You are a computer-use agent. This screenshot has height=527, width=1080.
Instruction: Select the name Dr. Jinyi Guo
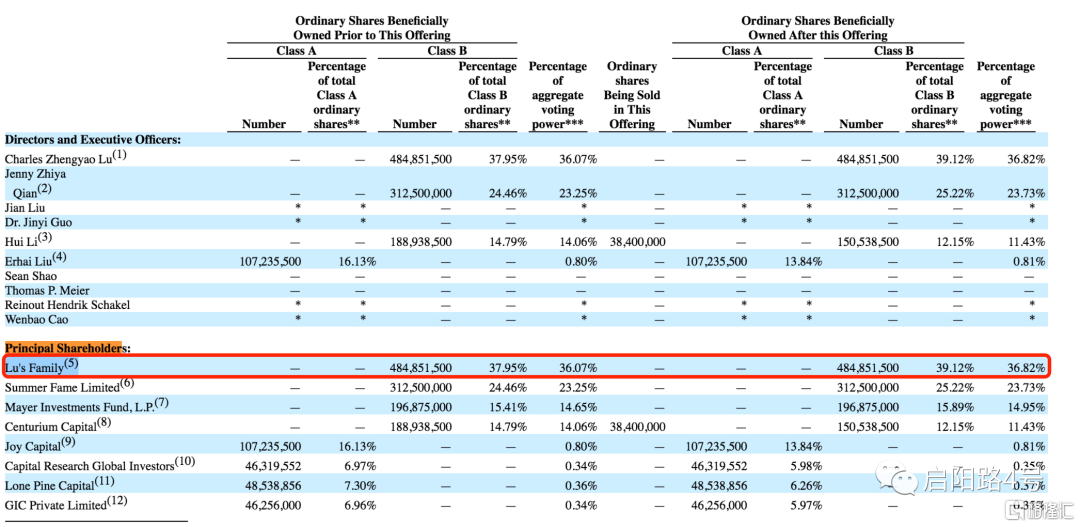38,223
